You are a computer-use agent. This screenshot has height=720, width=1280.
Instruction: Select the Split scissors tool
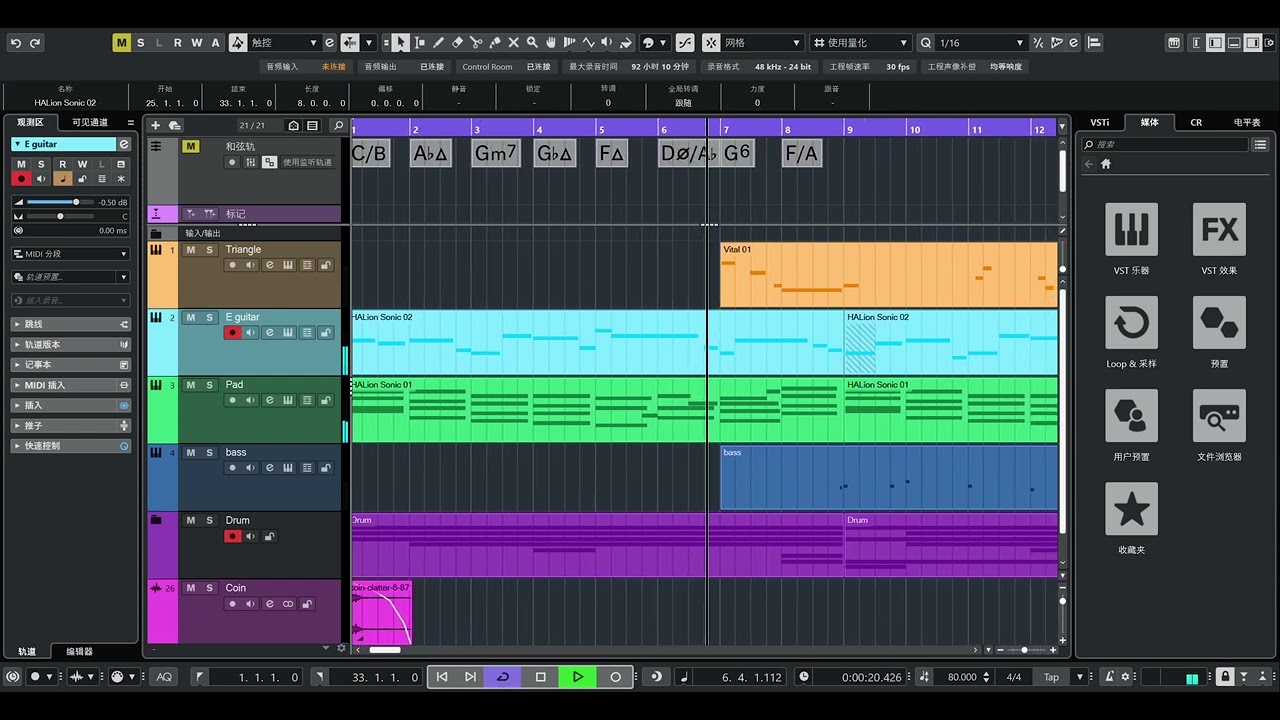pyautogui.click(x=476, y=43)
